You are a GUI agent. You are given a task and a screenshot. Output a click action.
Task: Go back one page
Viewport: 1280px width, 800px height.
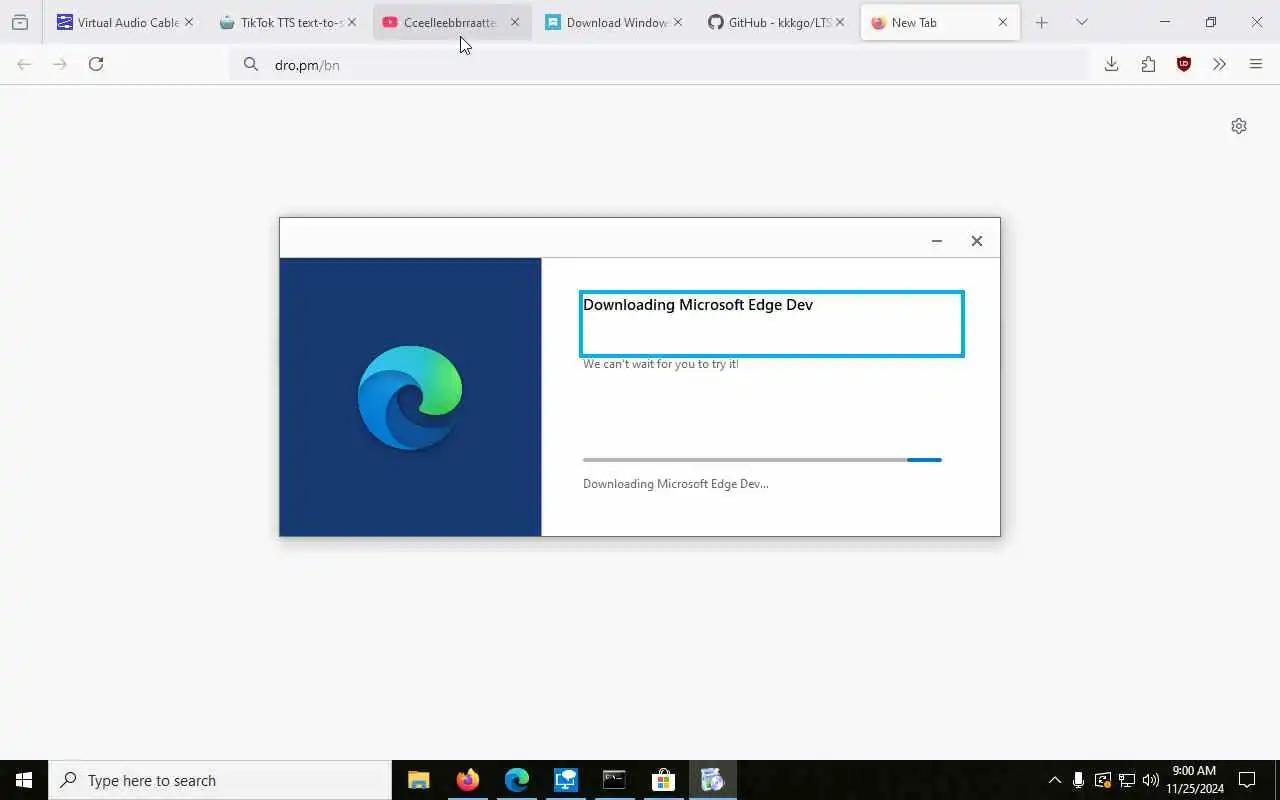[24, 64]
